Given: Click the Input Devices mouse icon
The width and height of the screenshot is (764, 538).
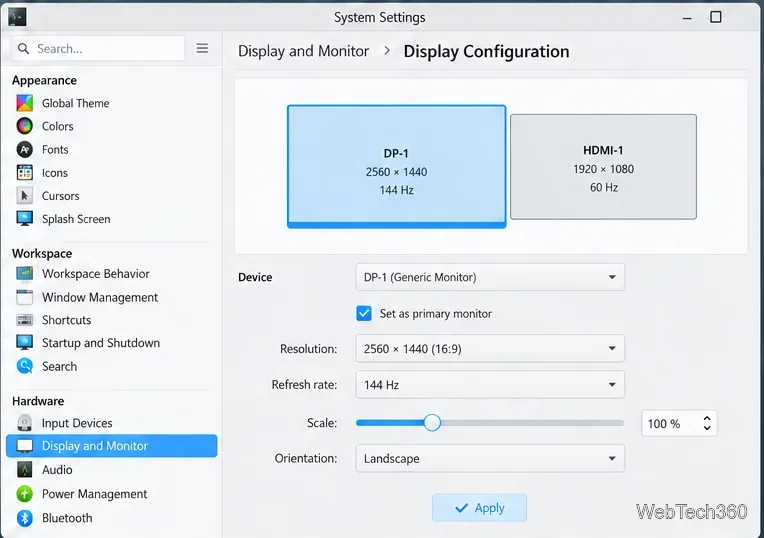Looking at the screenshot, I should 24,423.
